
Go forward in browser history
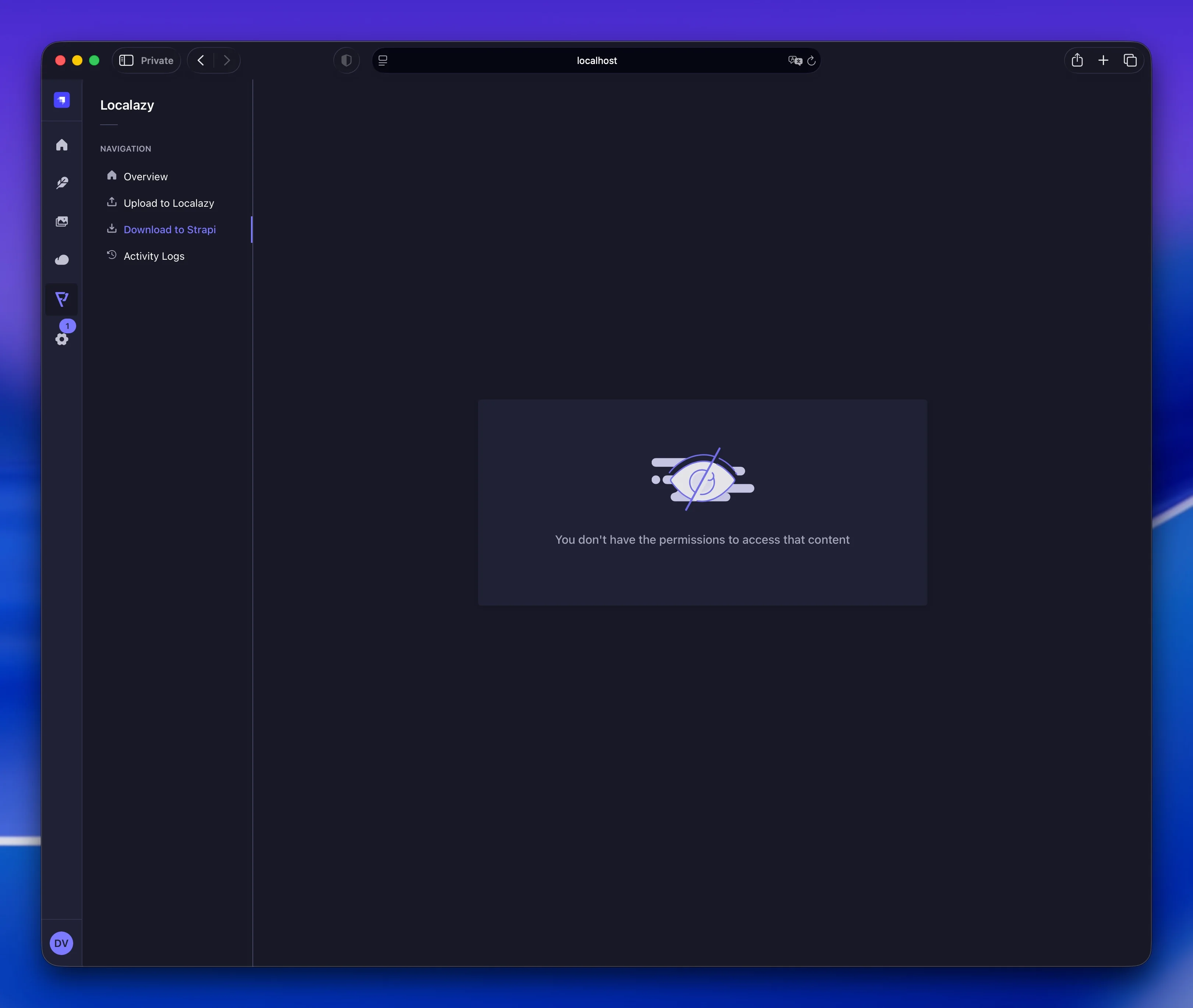click(x=227, y=61)
